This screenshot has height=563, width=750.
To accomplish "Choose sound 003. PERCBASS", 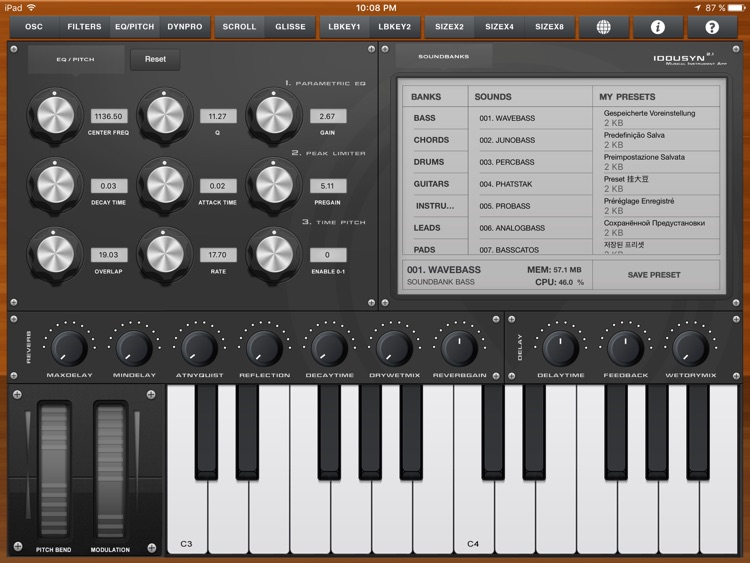I will (530, 162).
